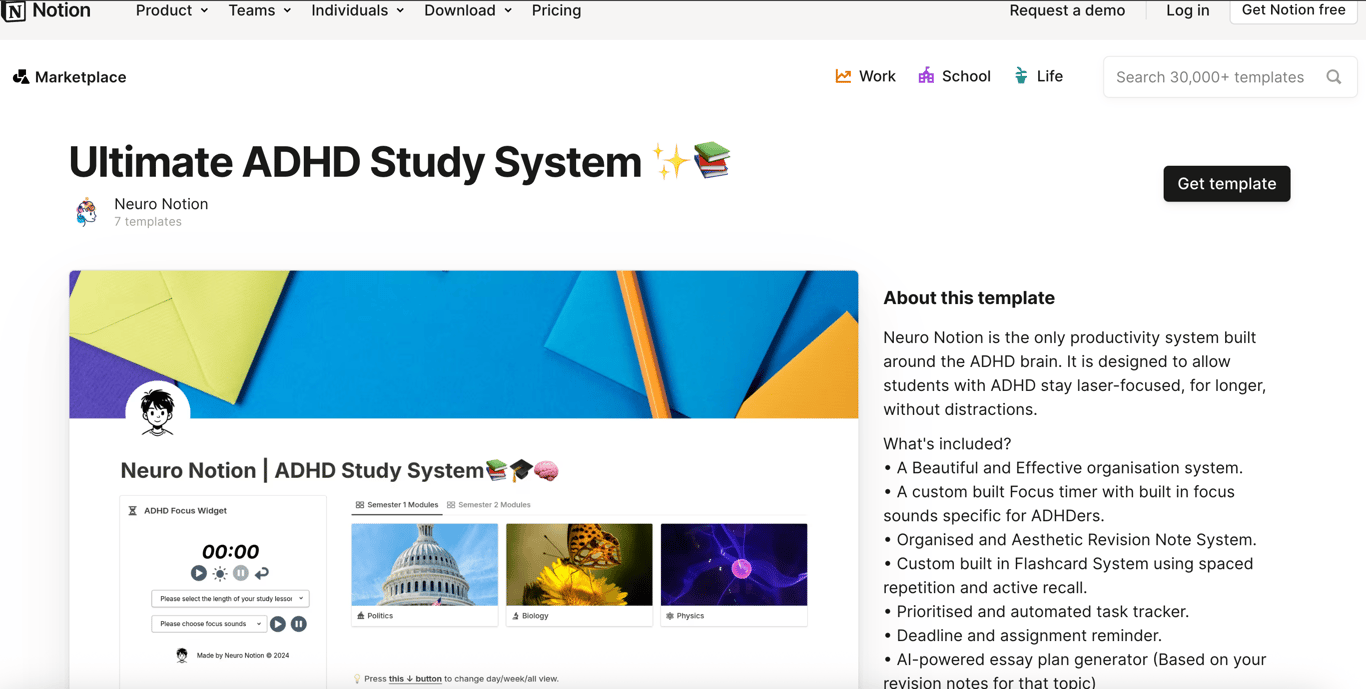
Task: Open the focus sounds dropdown
Action: point(208,624)
